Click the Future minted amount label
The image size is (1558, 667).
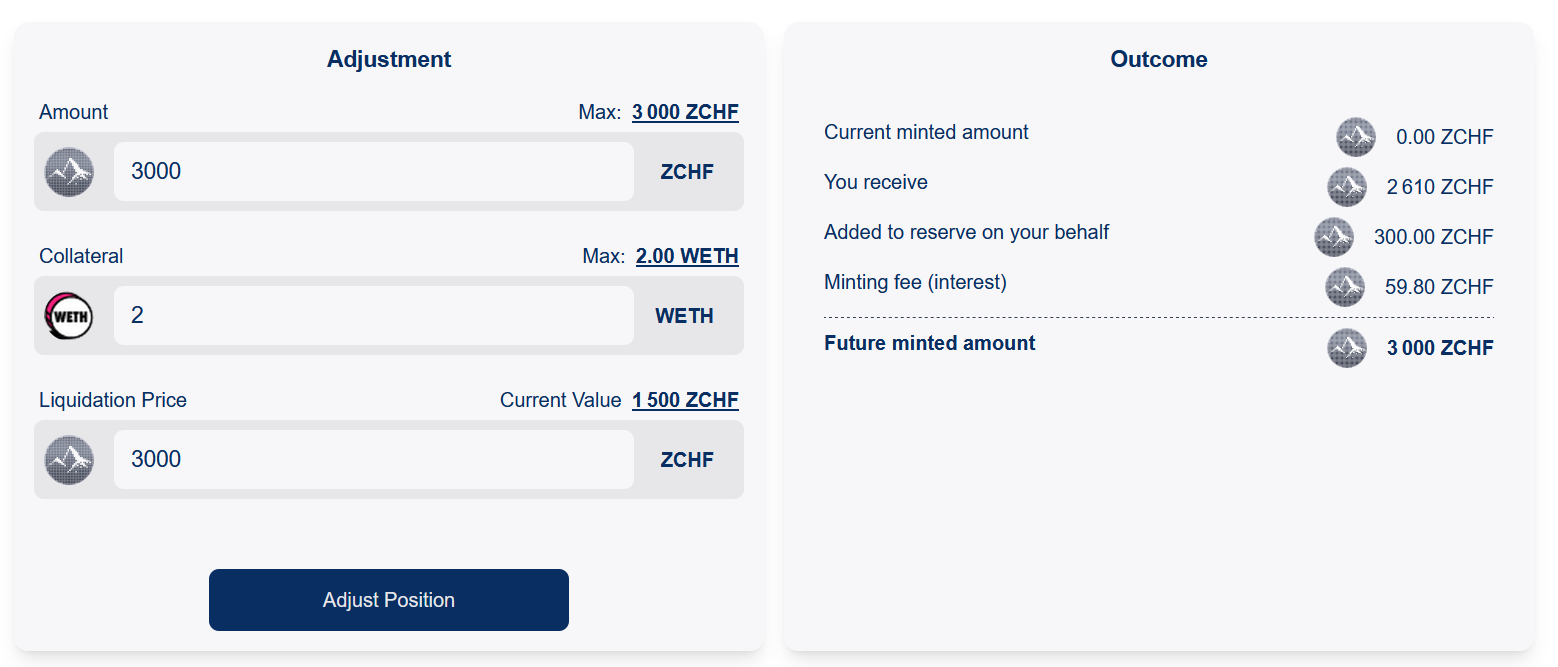tap(929, 343)
